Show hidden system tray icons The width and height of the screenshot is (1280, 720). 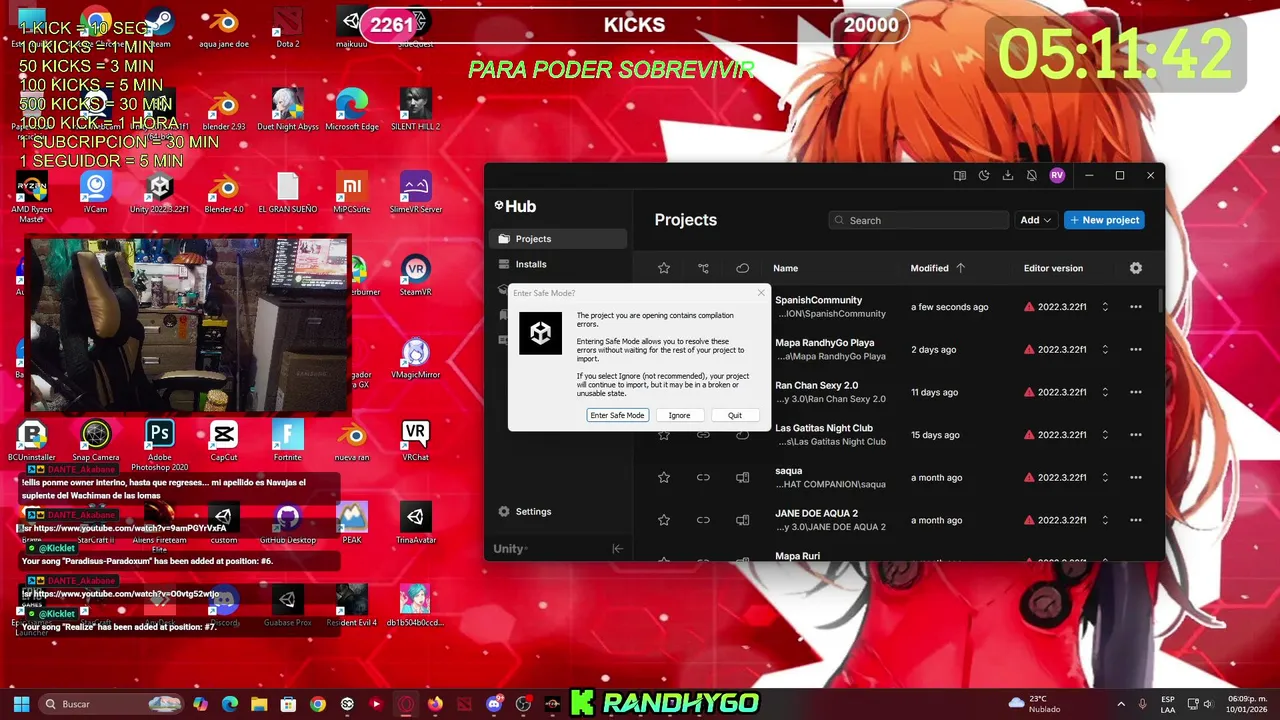click(x=1120, y=704)
